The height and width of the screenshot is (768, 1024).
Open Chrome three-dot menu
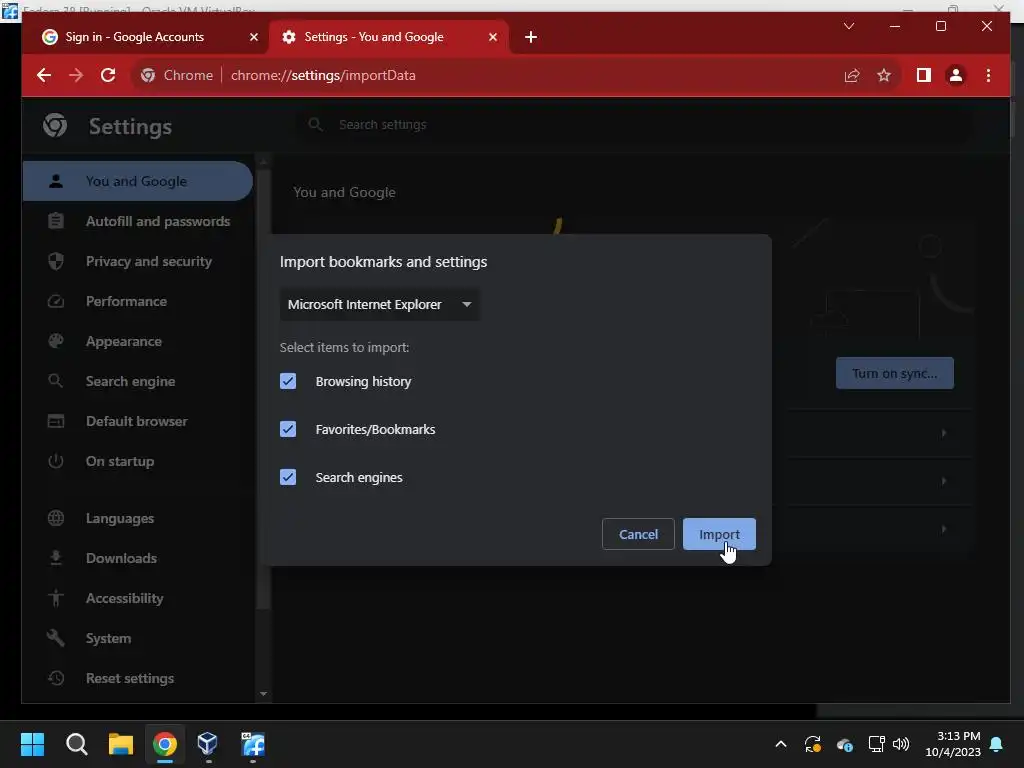pos(988,75)
